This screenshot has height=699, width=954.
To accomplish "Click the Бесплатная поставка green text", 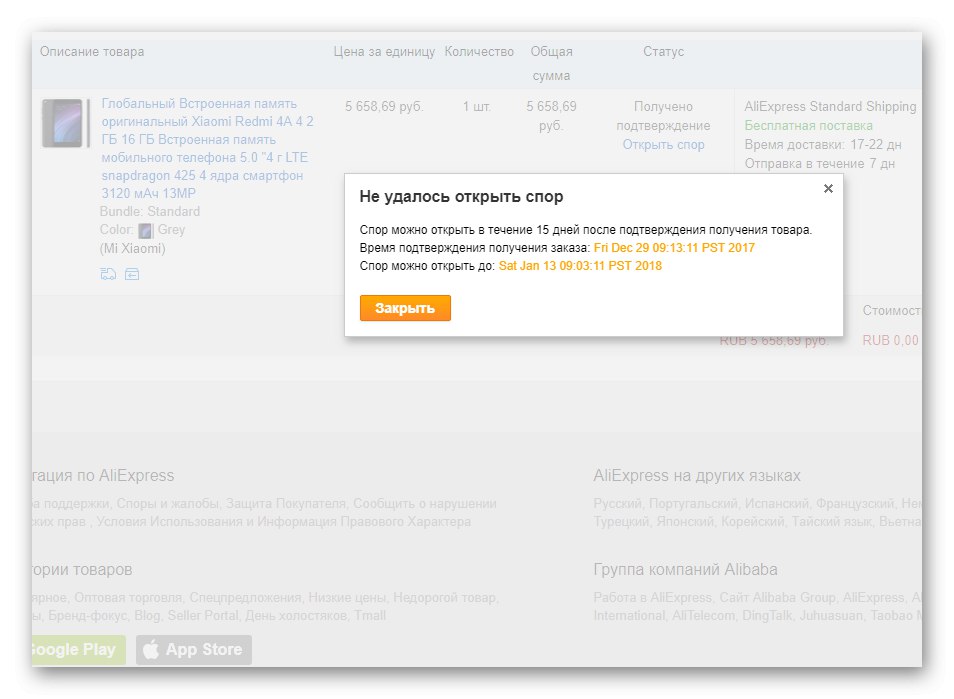I will pos(808,126).
